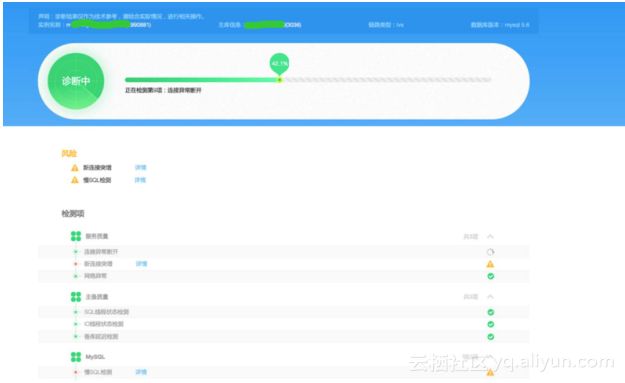
Task: Click green check icon on IO线程状态检测 row
Action: [491, 324]
